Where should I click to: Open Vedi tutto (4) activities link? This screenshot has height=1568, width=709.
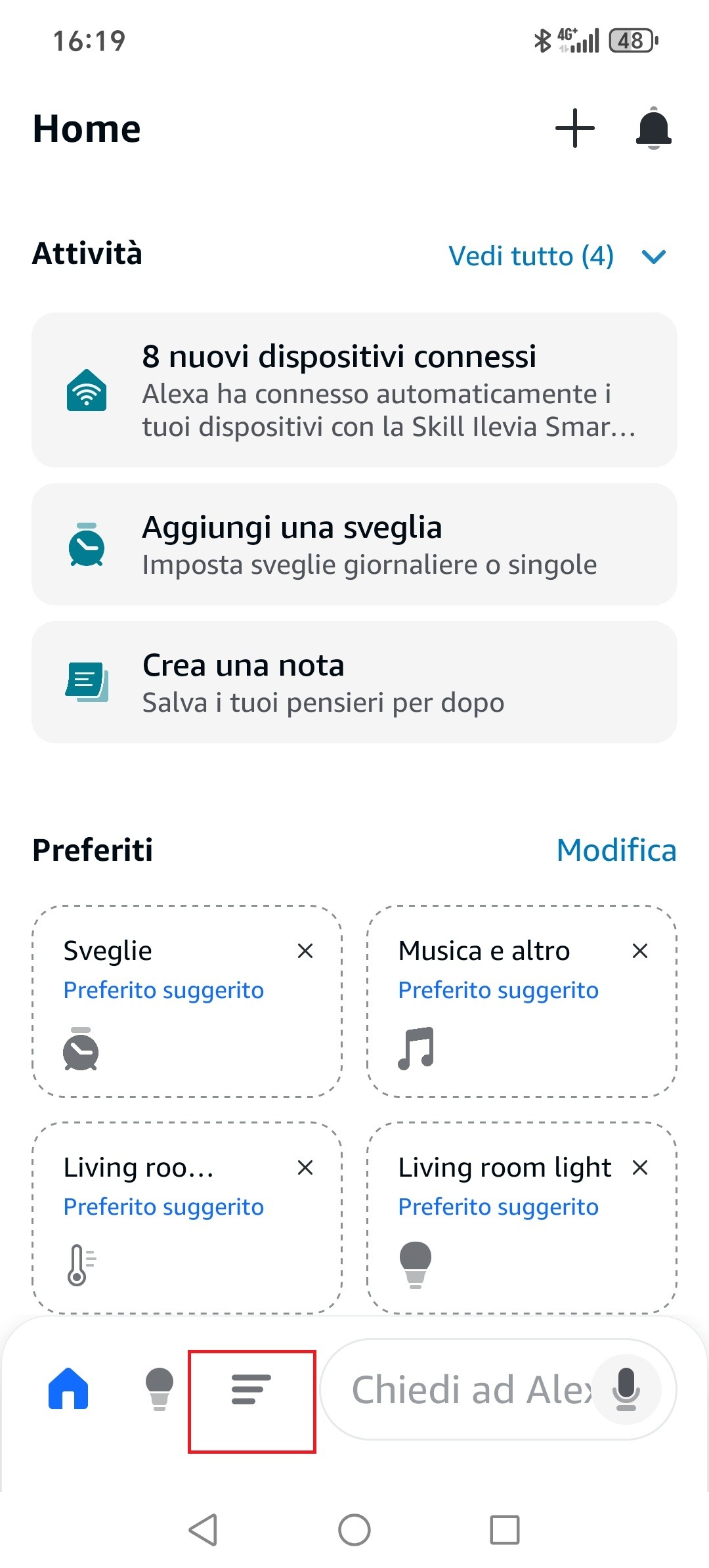pyautogui.click(x=530, y=256)
